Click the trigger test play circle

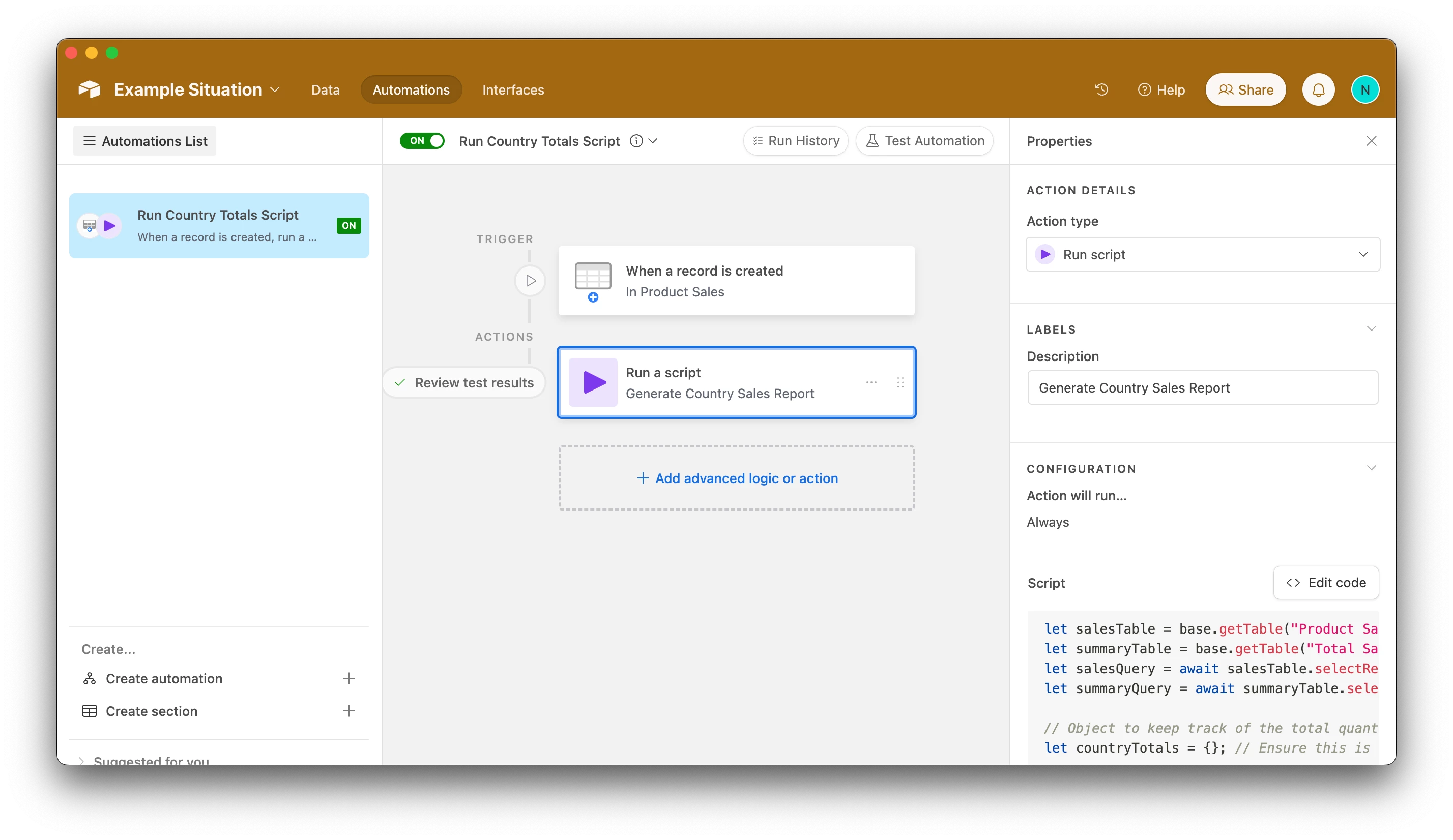(530, 281)
